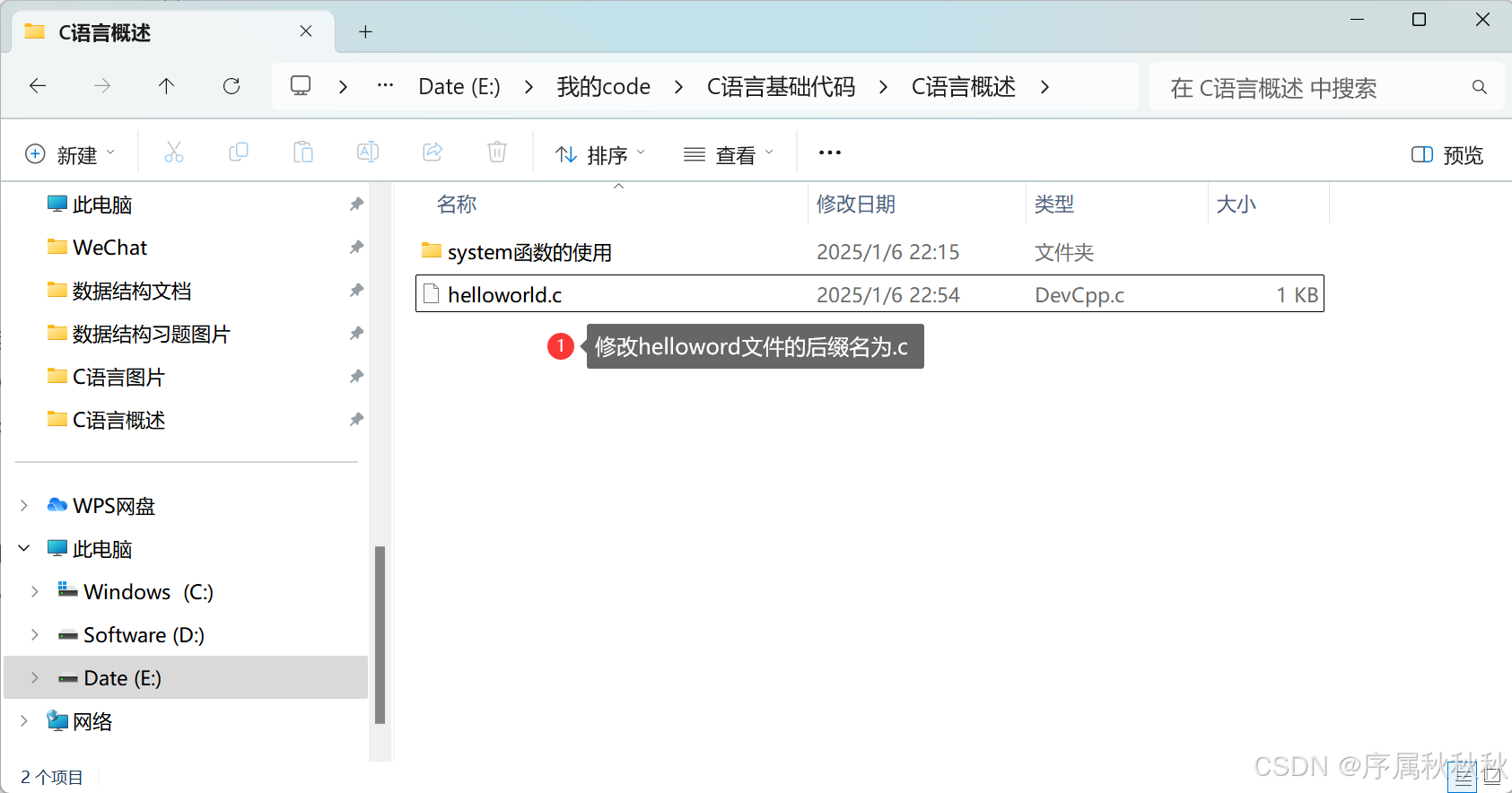Add a new tab
This screenshot has height=793, width=1512.
point(365,32)
